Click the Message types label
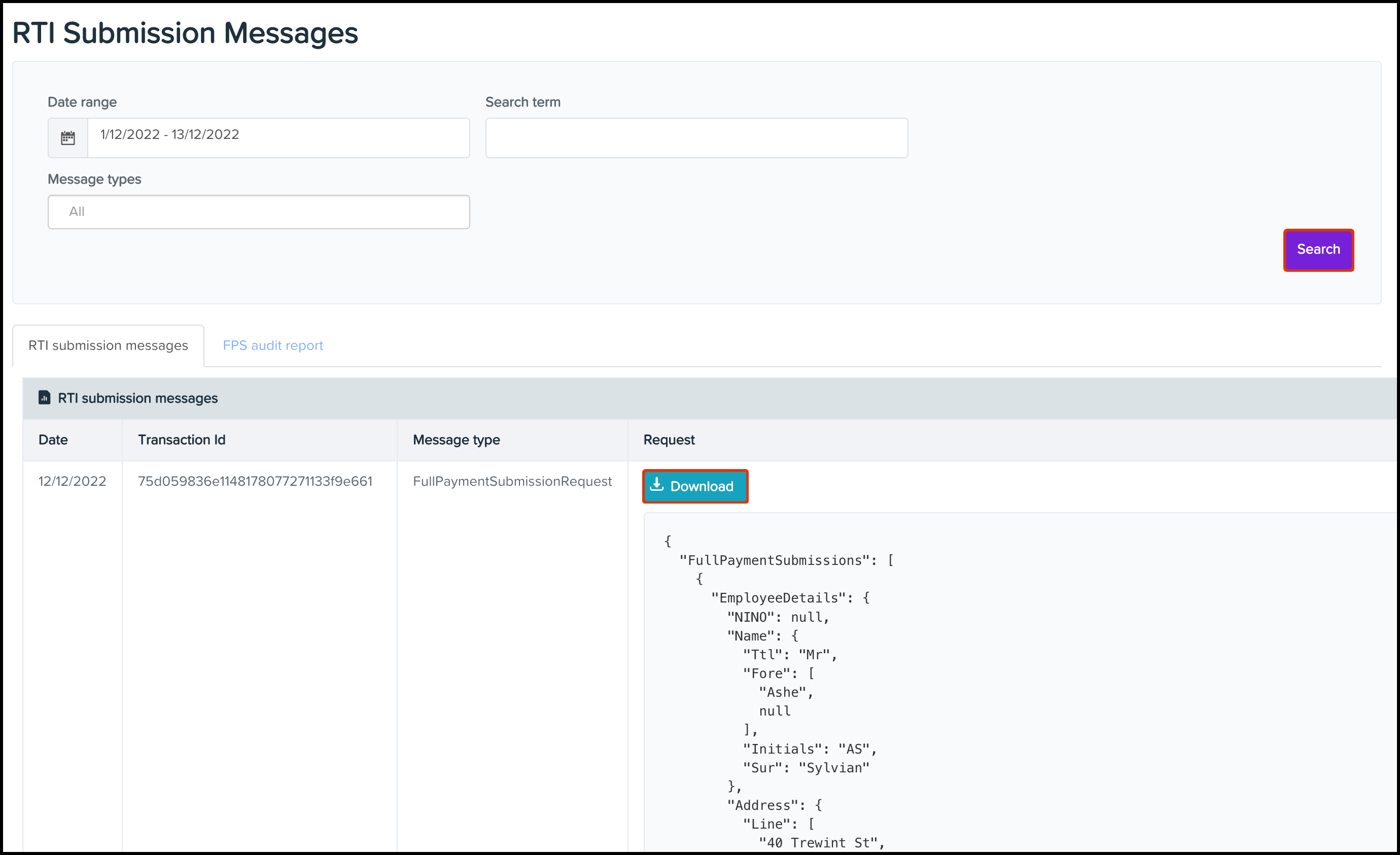The image size is (1400, 855). click(94, 179)
